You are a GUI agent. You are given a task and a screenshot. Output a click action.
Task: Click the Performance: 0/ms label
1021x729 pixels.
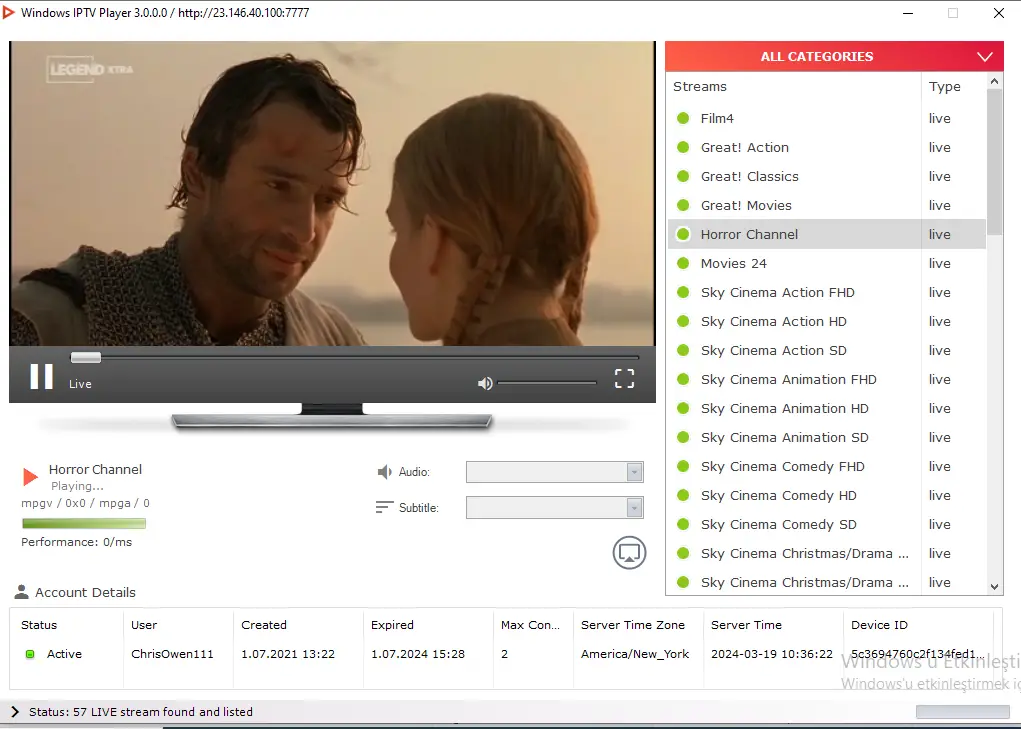tap(76, 542)
